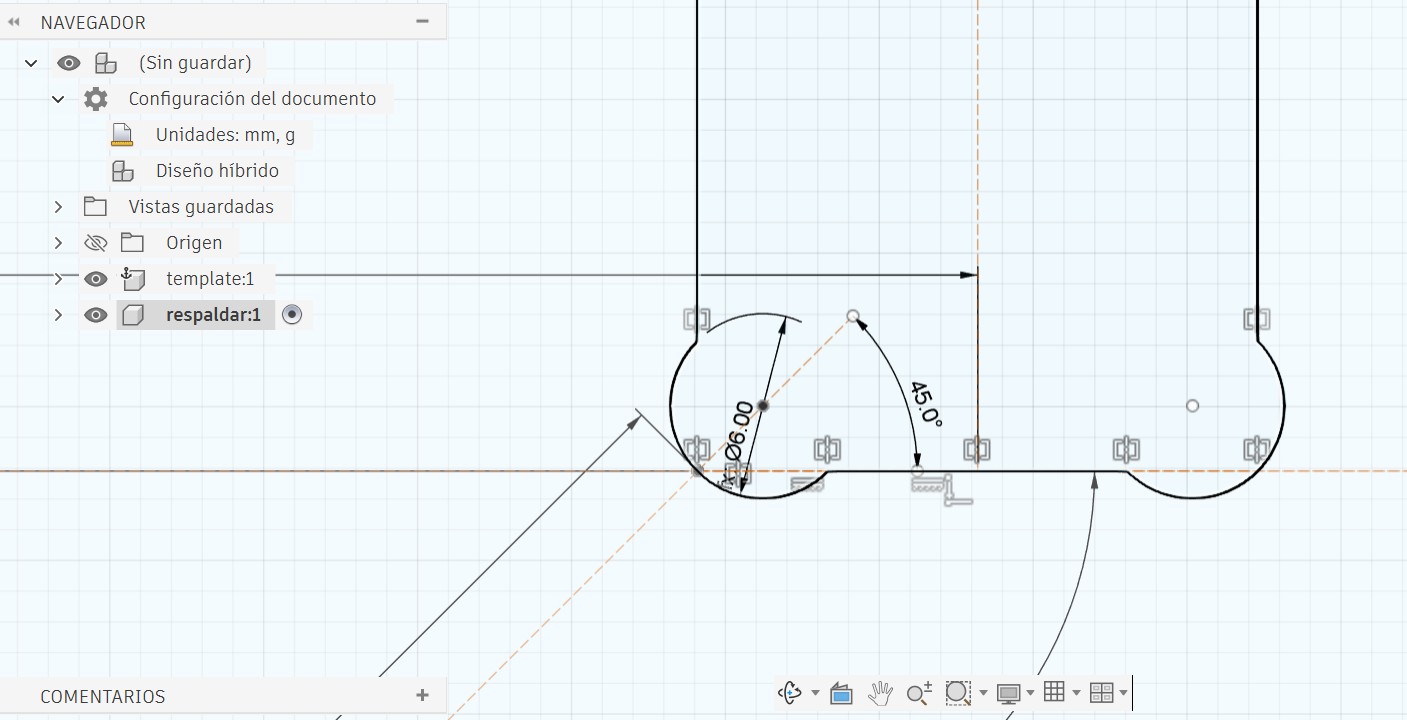This screenshot has width=1407, height=720.
Task: Click the respaldar:1 component cube icon
Action: 132,315
